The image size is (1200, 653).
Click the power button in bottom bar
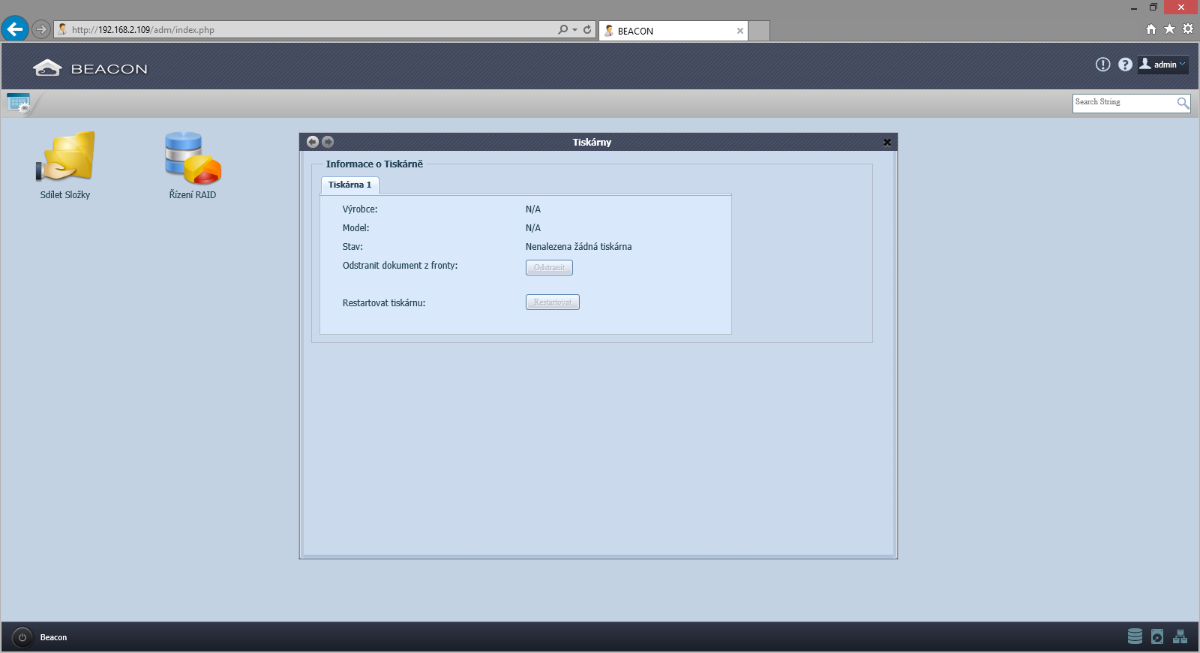point(22,637)
